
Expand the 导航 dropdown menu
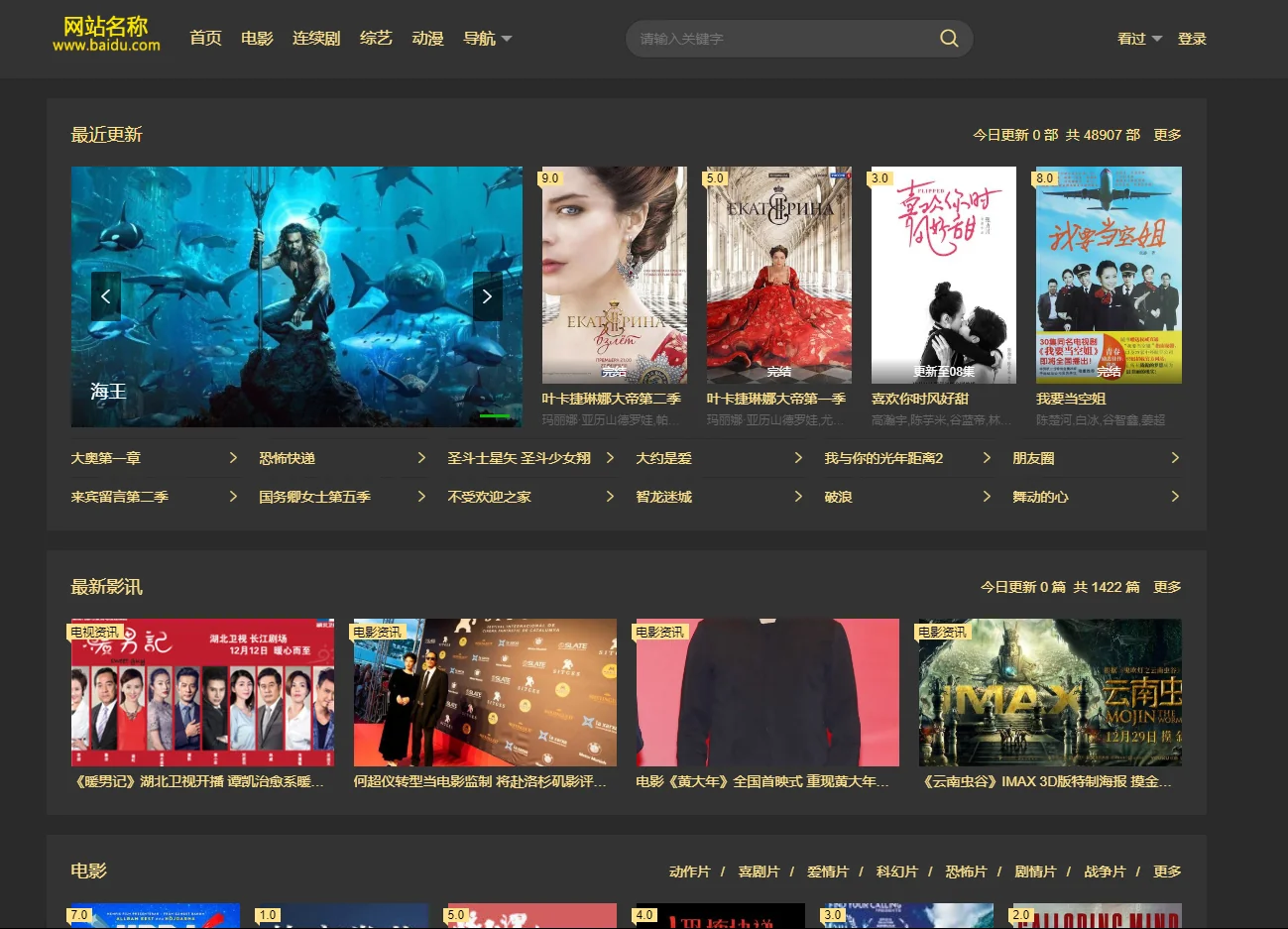click(x=488, y=39)
